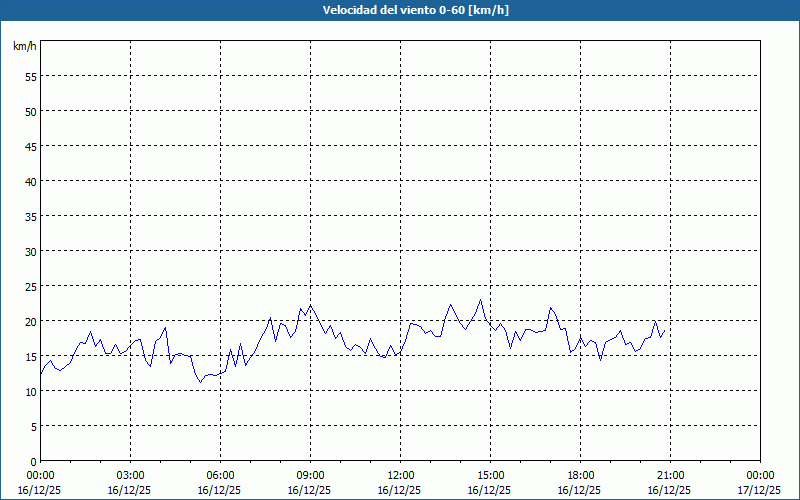Click the wind speed peak at 09:00
Image resolution: width=800 pixels, height=500 pixels.
311,305
